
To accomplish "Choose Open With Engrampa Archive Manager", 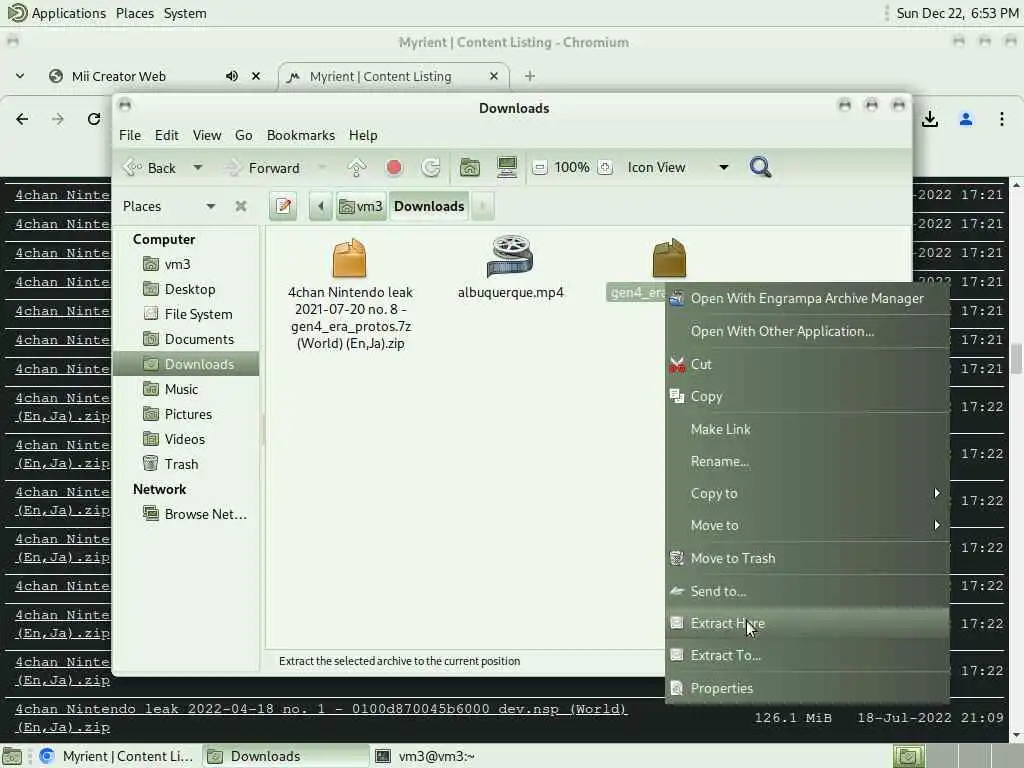I will (x=807, y=298).
